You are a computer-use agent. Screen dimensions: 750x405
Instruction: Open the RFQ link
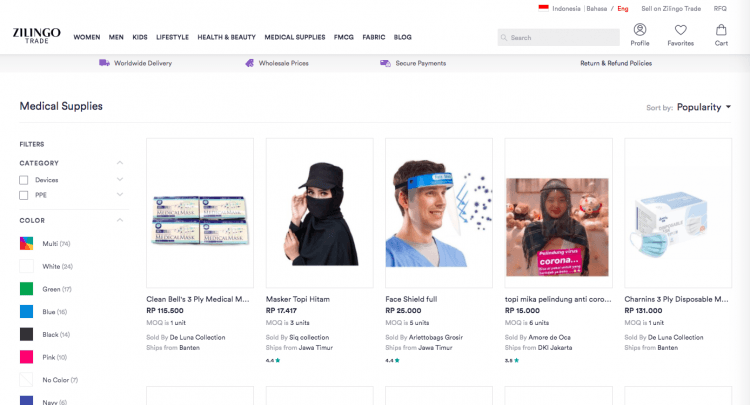click(720, 9)
